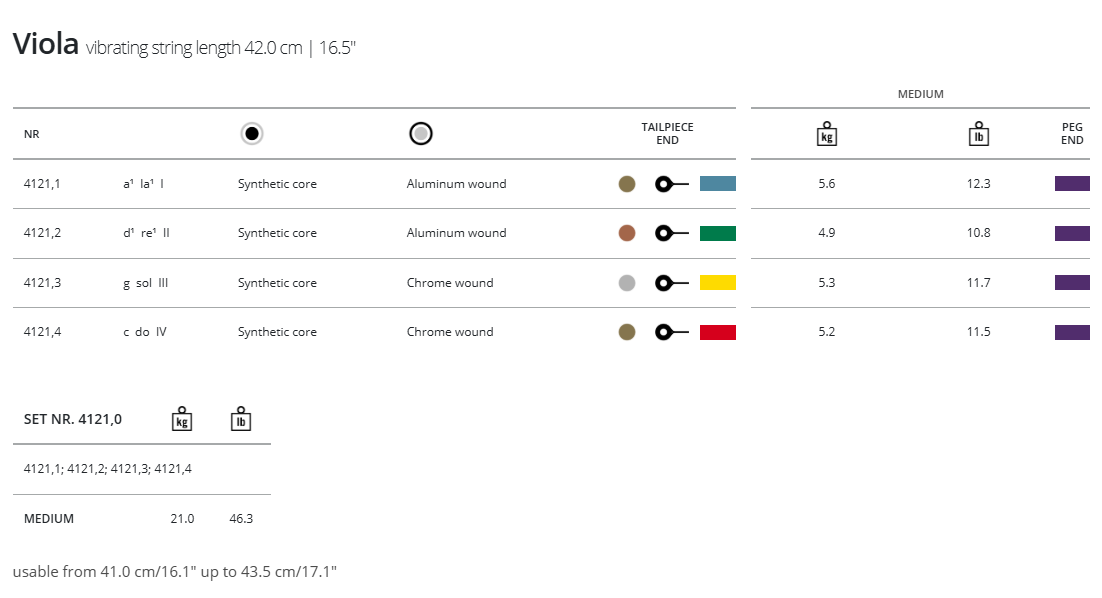
Task: Select the green tailpiece swatch for 4121,2
Action: point(718,233)
